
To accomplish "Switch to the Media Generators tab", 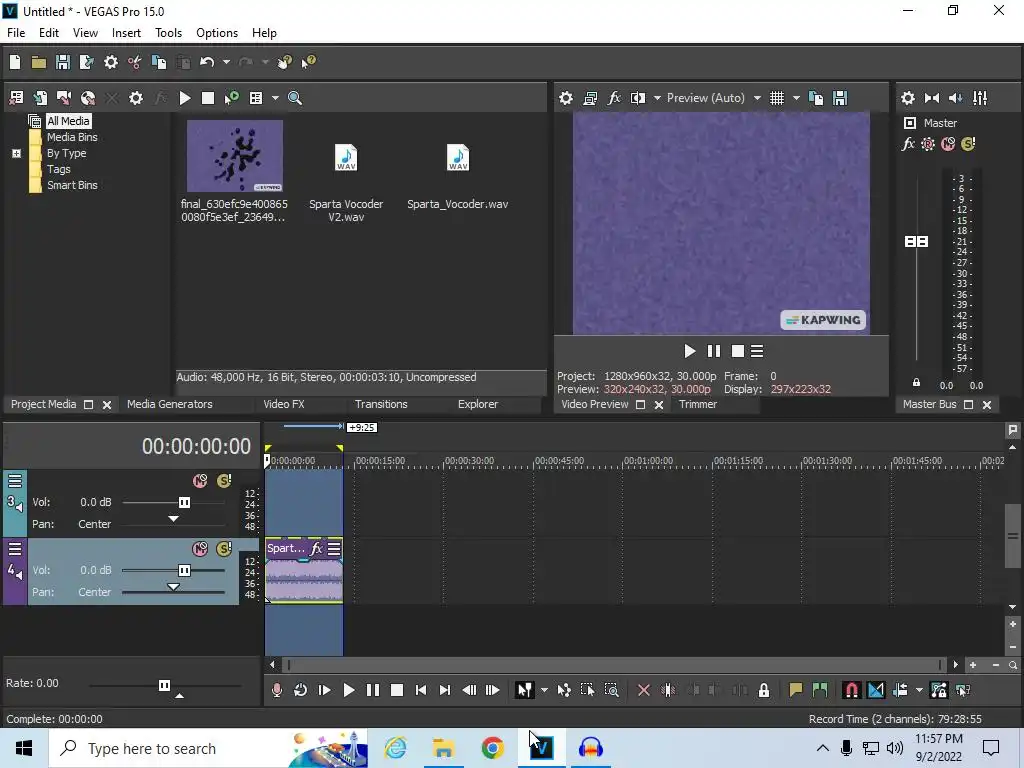I will click(x=170, y=404).
